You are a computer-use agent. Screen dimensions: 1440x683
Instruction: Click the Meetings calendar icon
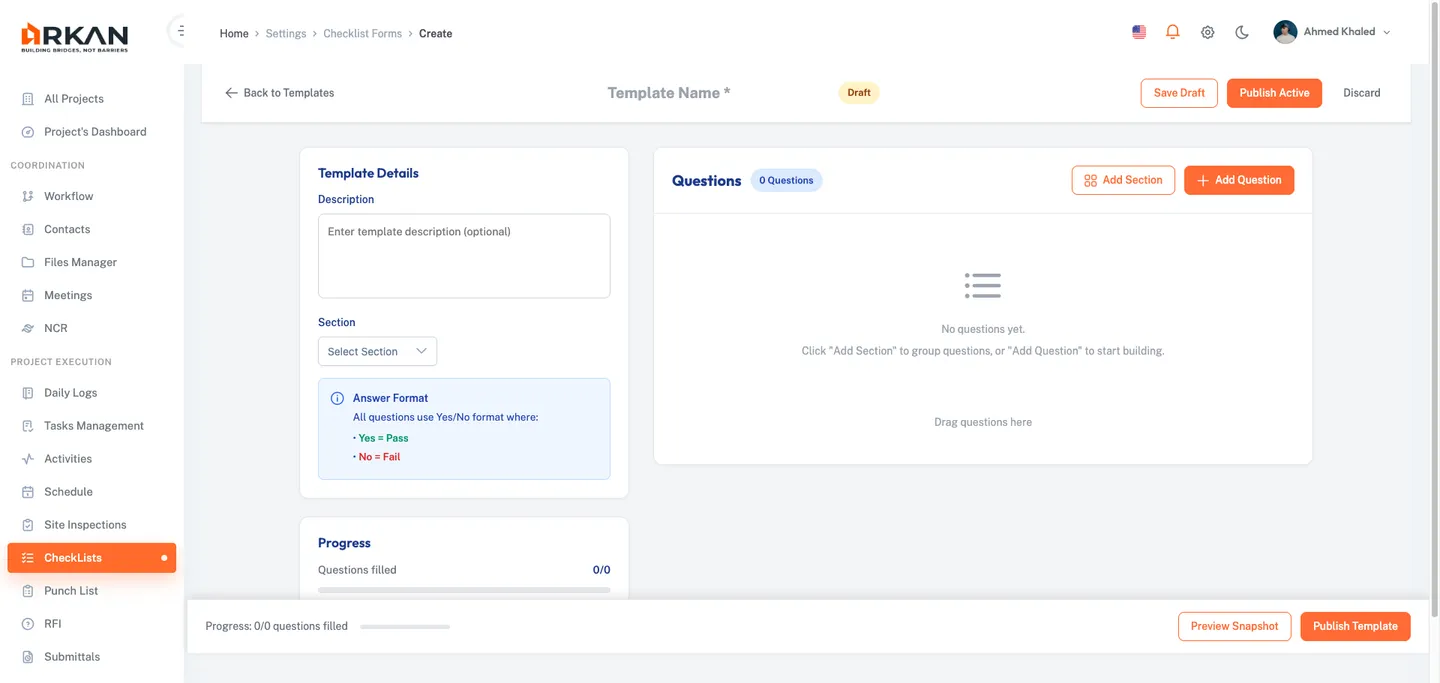coord(28,294)
